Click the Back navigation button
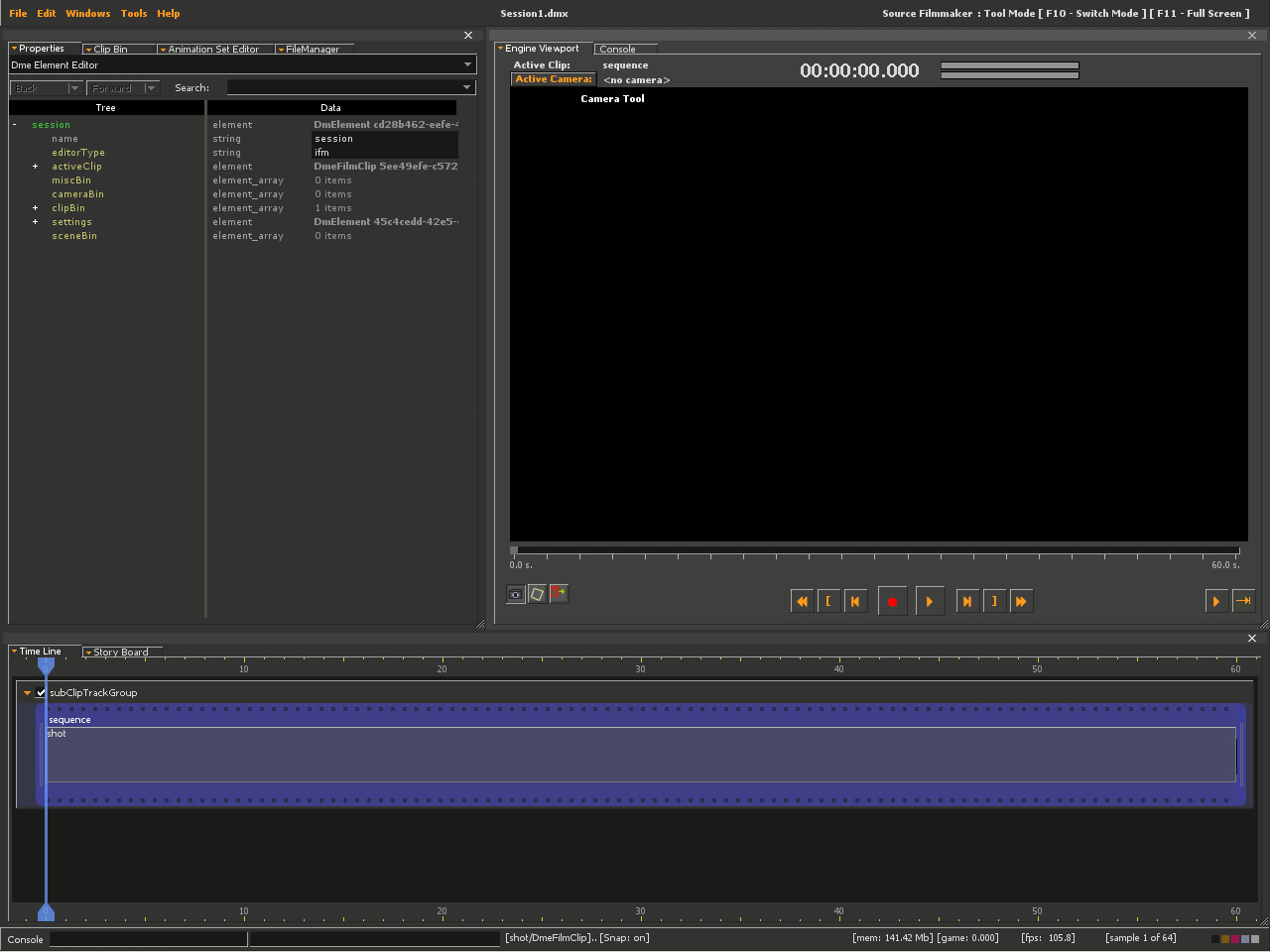The height and width of the screenshot is (952, 1270). 38,88
